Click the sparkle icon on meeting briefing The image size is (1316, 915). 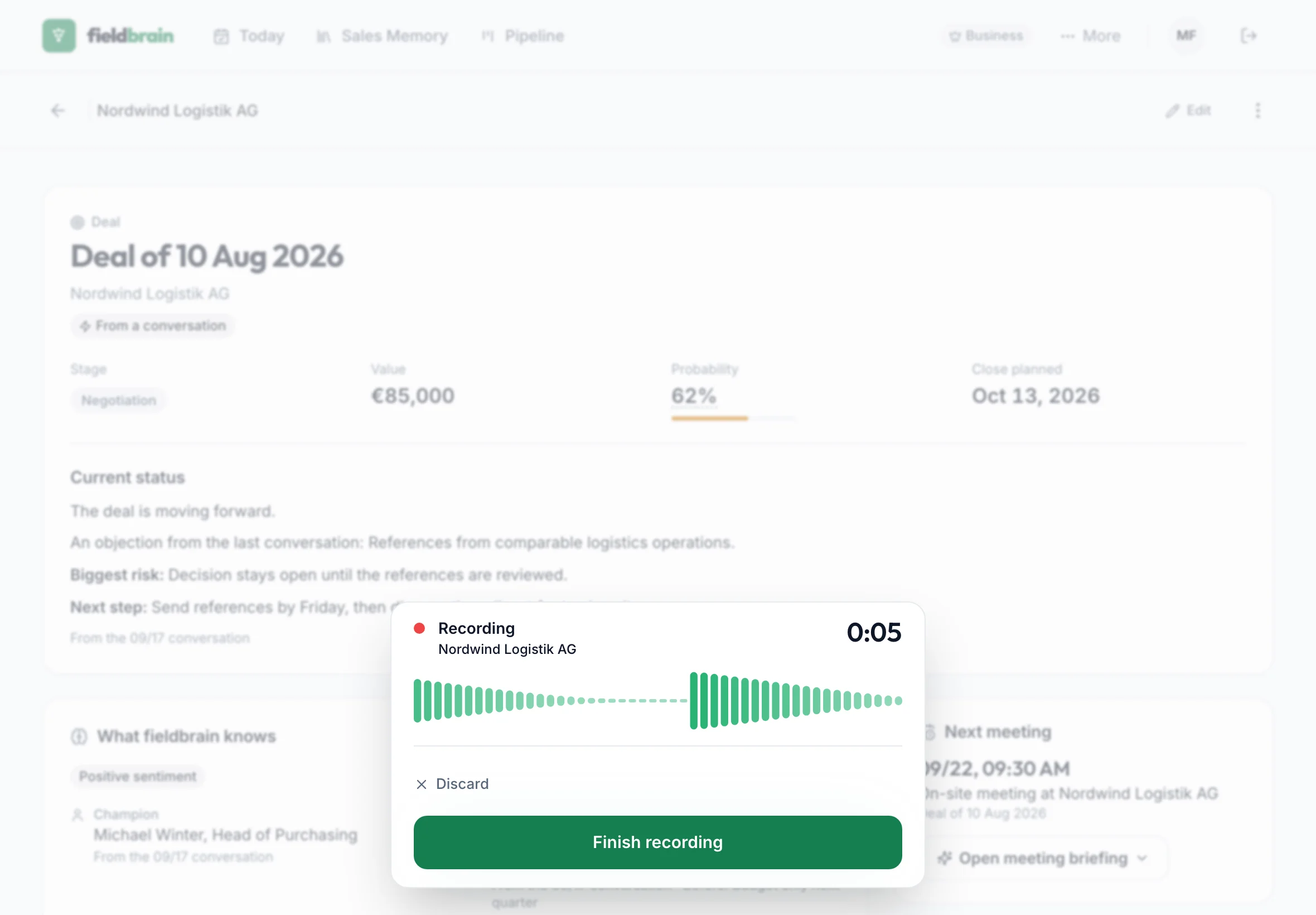pos(944,858)
